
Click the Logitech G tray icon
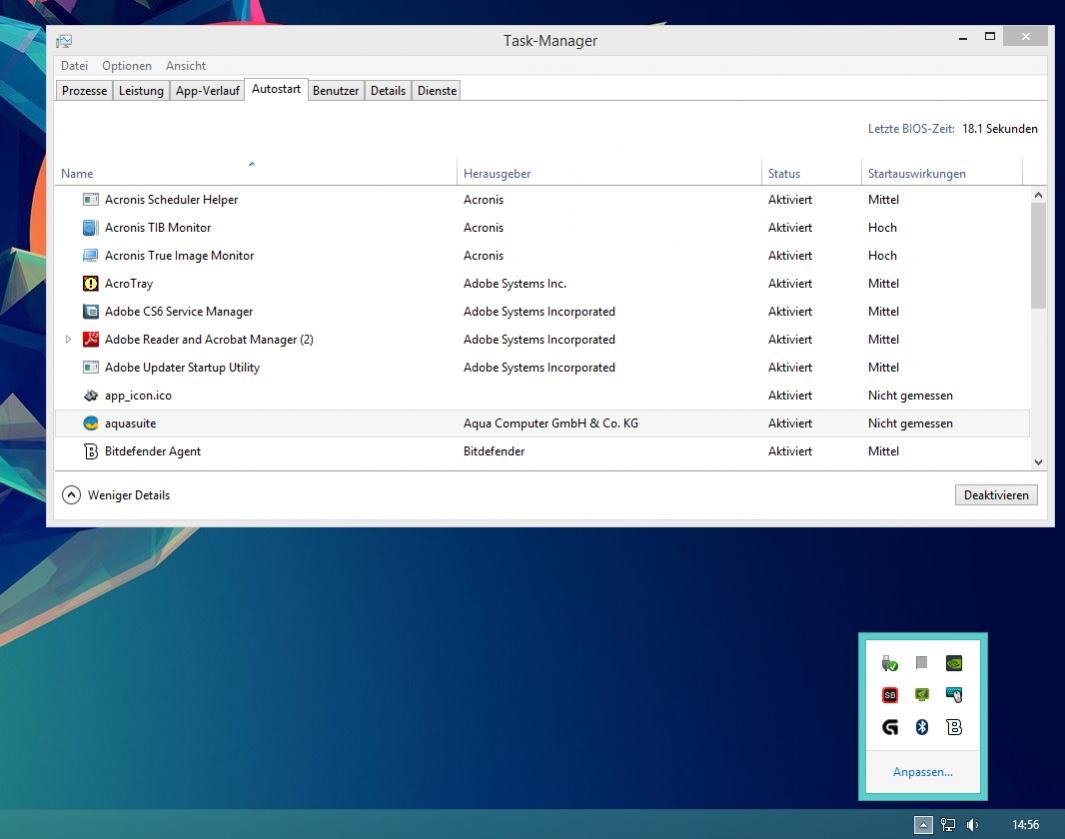pos(890,727)
